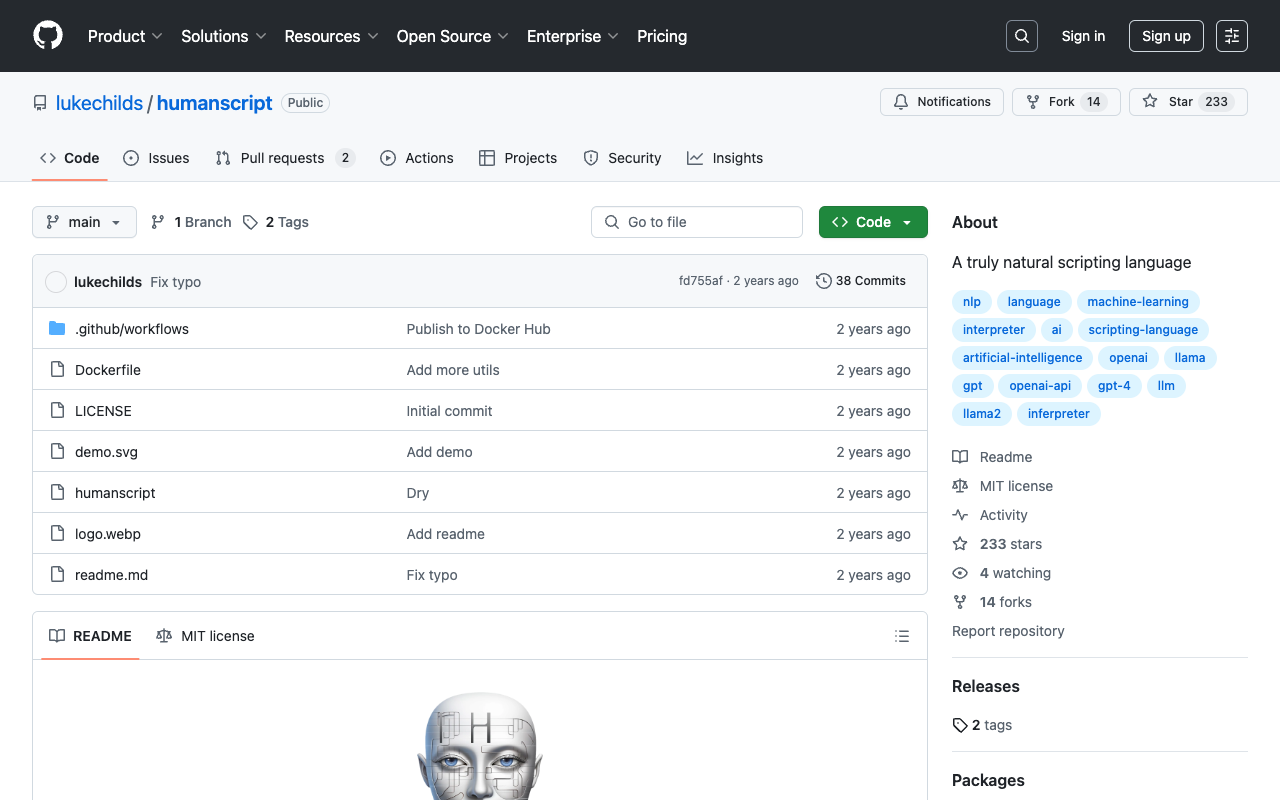Switch to the Pull requests tab

[285, 158]
